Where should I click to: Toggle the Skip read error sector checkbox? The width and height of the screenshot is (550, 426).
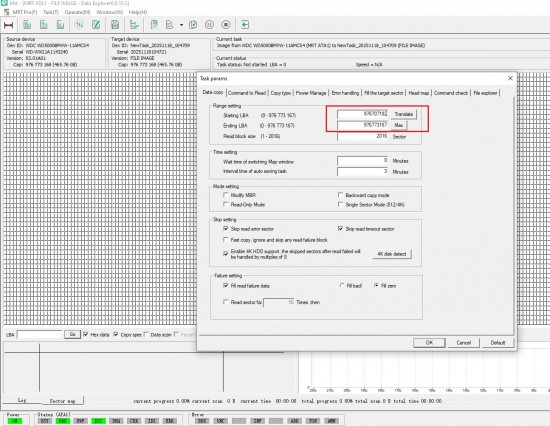point(226,228)
